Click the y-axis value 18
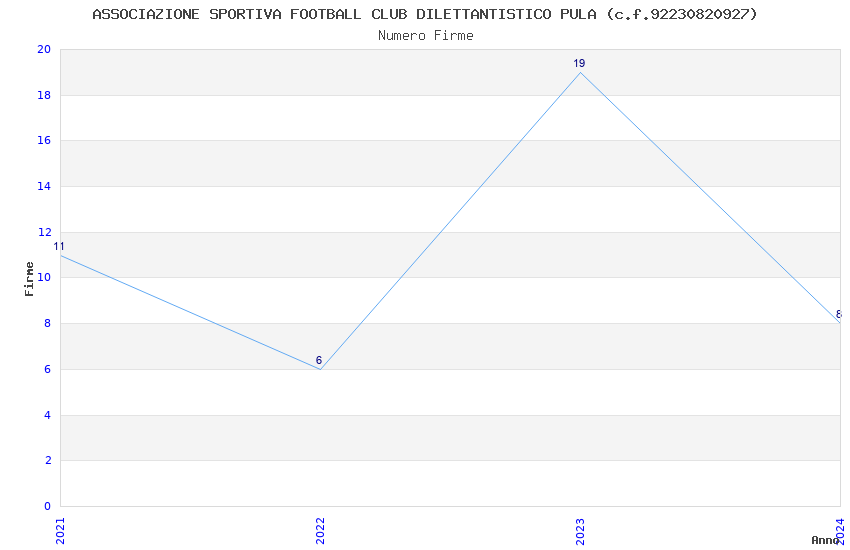The image size is (850, 550). [43, 96]
